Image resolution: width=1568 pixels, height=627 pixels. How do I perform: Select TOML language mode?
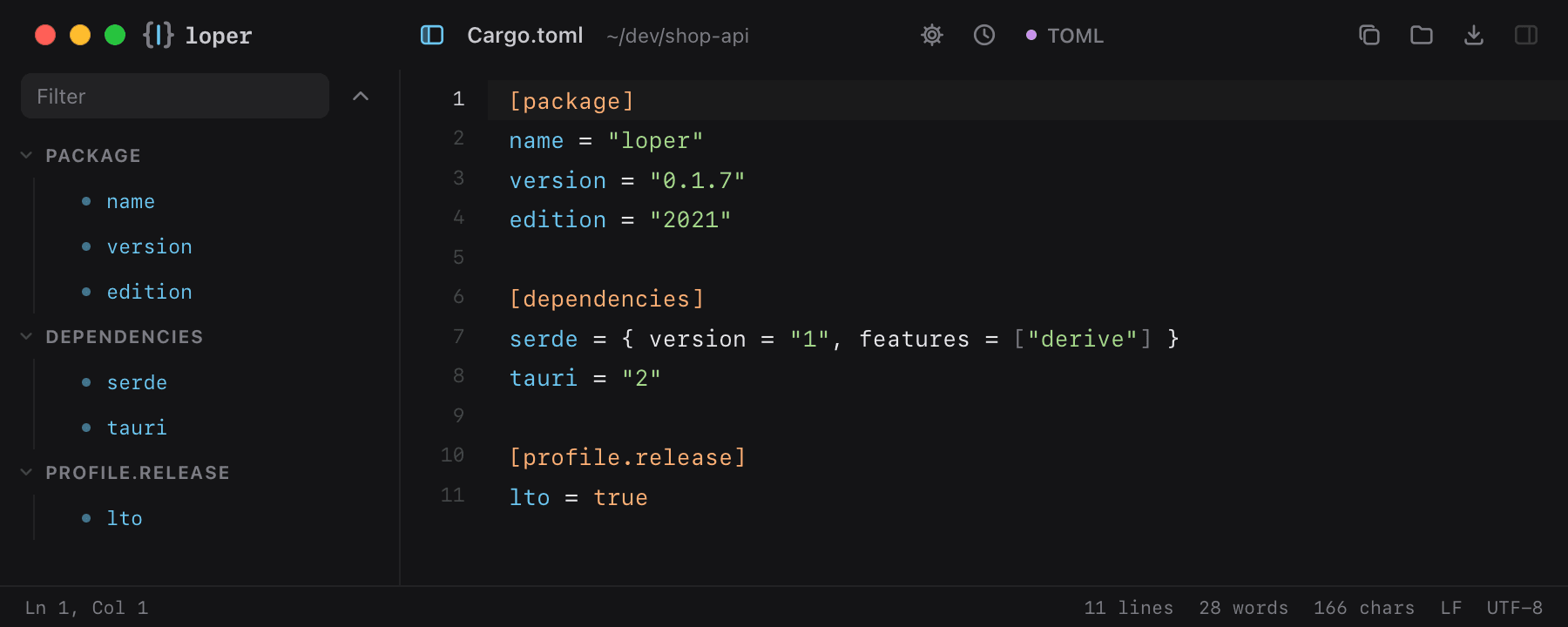tap(1064, 36)
